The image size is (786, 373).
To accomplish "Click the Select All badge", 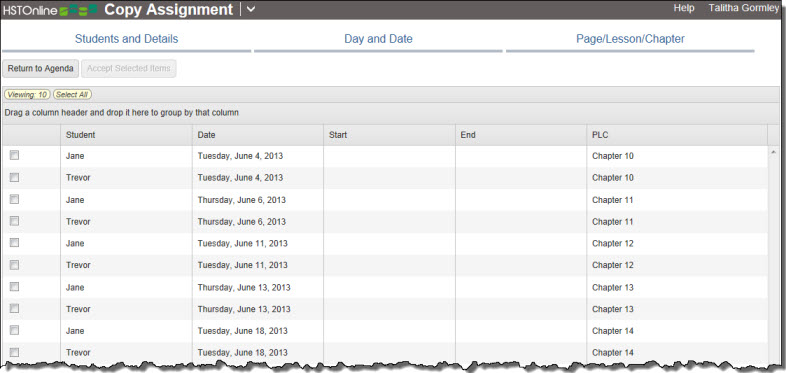I will pyautogui.click(x=72, y=94).
